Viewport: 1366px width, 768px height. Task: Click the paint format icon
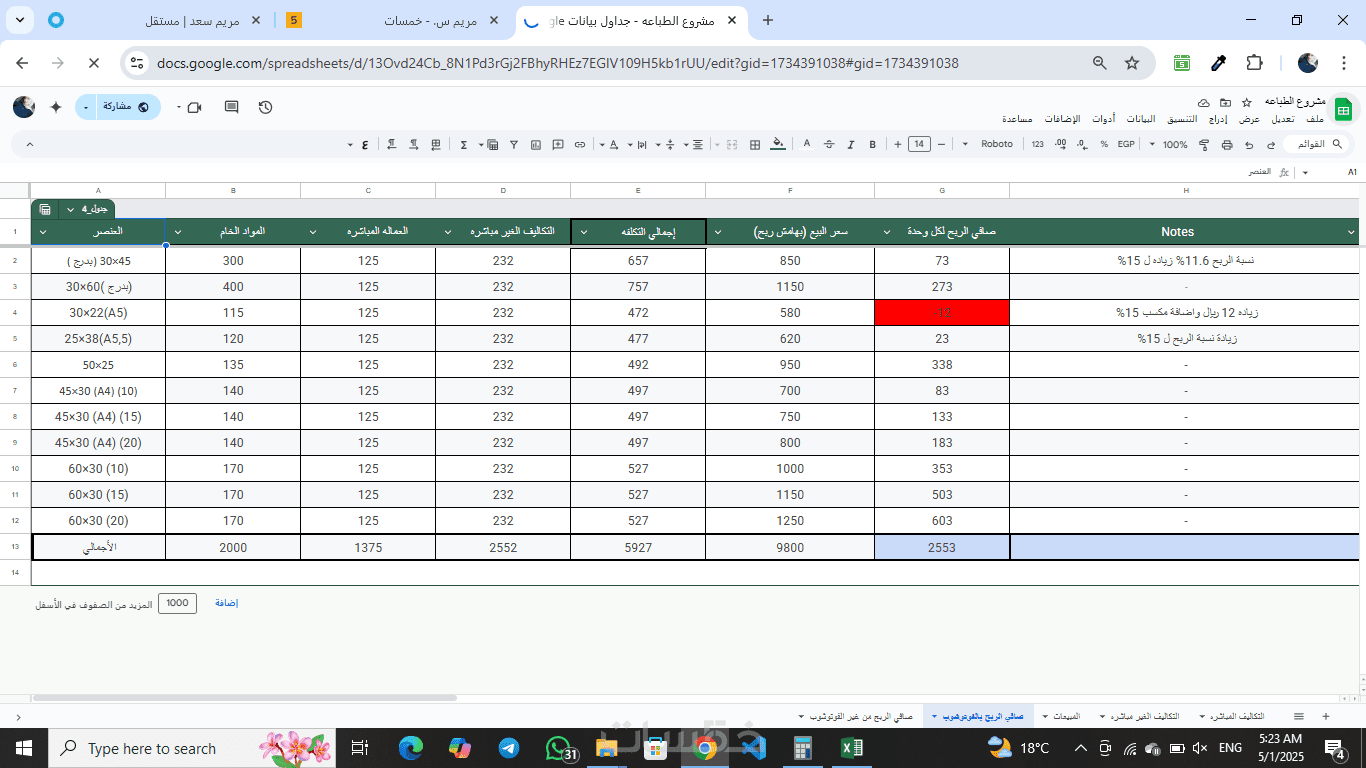[1204, 145]
